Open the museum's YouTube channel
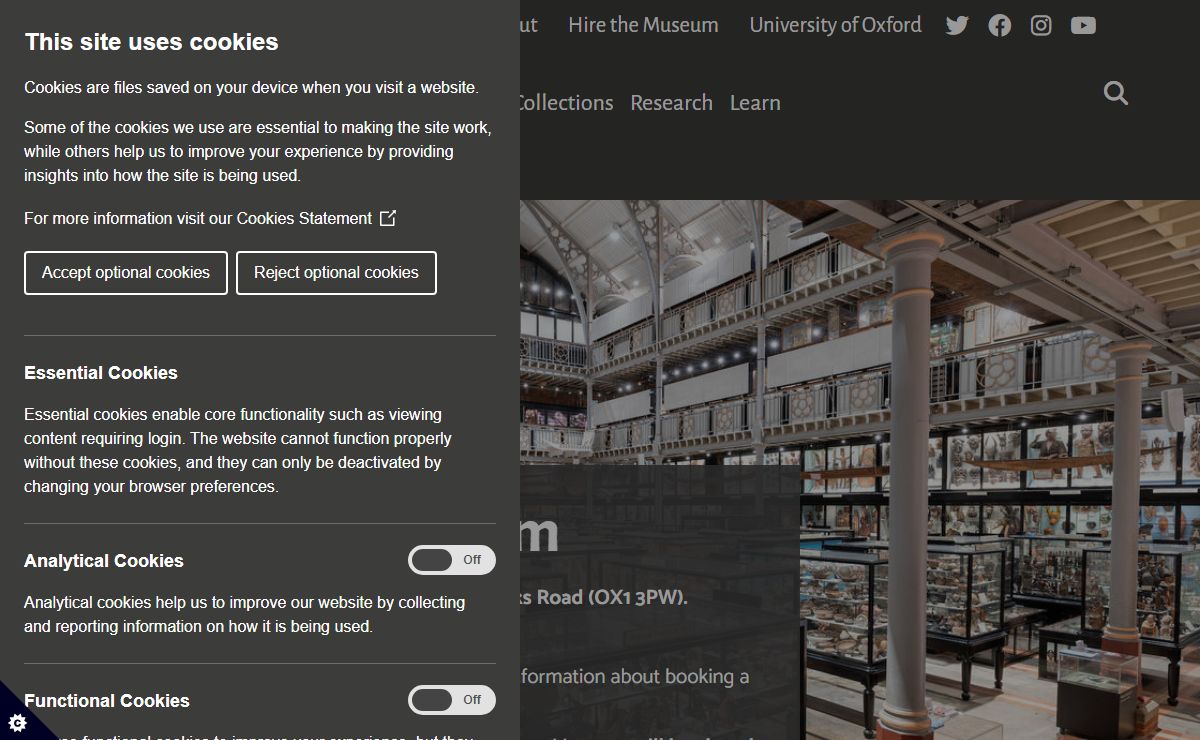1200x740 pixels. (1083, 26)
